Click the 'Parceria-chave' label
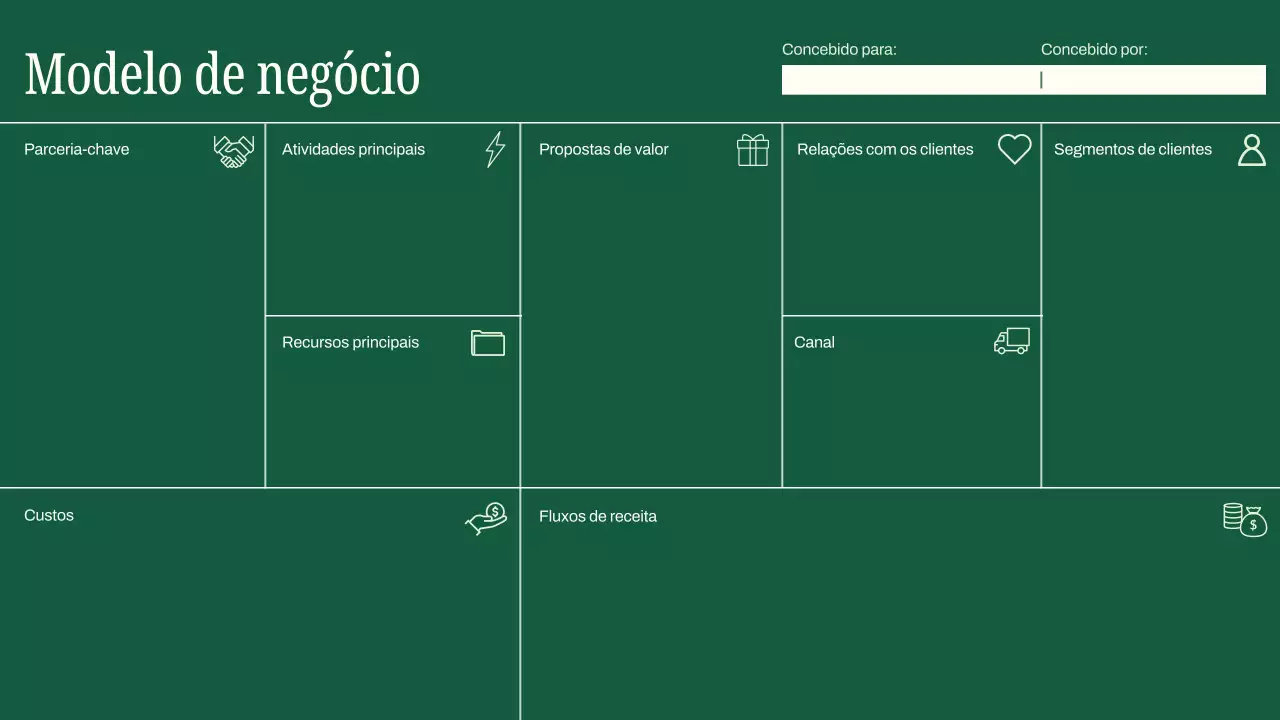The height and width of the screenshot is (720, 1280). click(x=76, y=149)
